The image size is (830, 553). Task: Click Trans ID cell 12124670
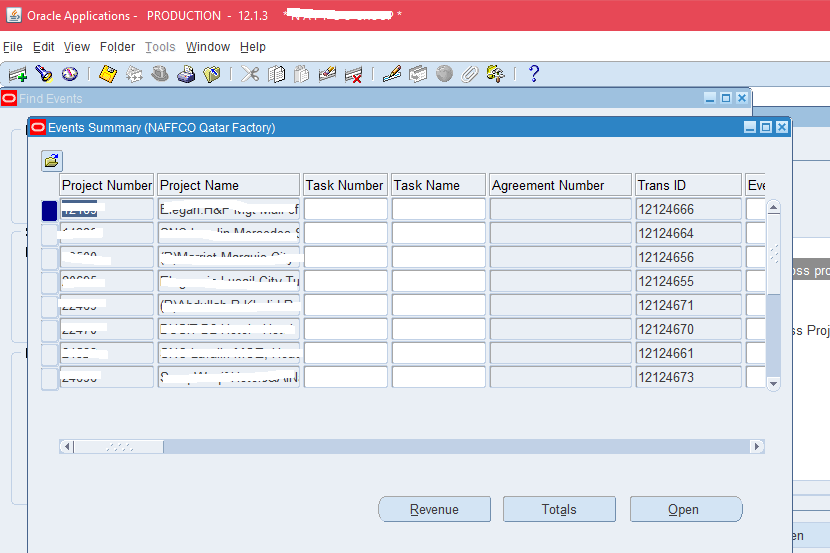[688, 329]
